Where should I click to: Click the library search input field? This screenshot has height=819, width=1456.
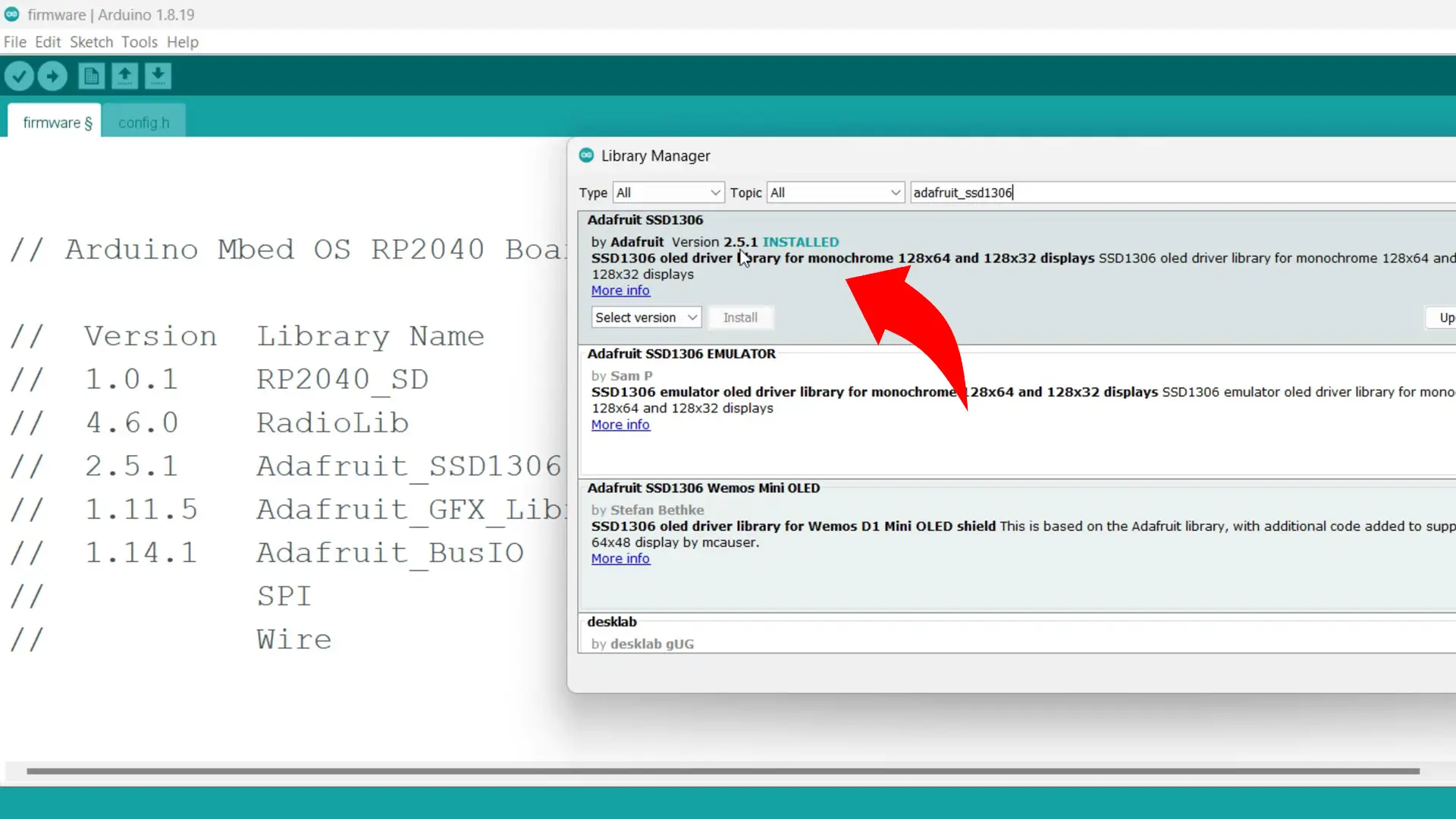point(1182,193)
